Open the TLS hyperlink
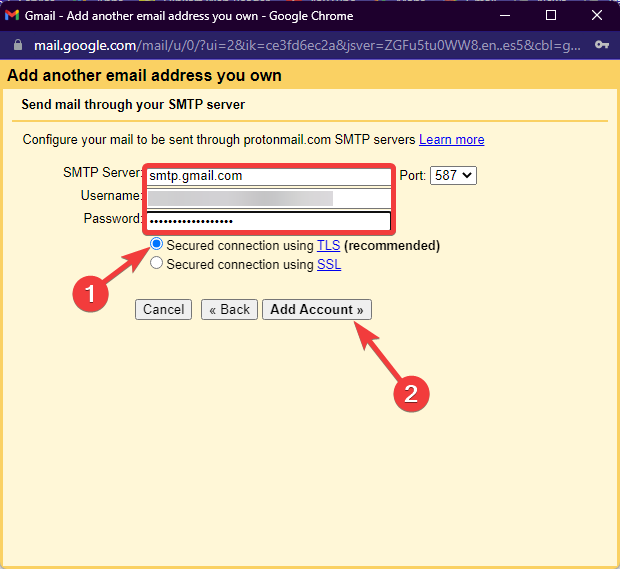This screenshot has height=569, width=620. [329, 245]
